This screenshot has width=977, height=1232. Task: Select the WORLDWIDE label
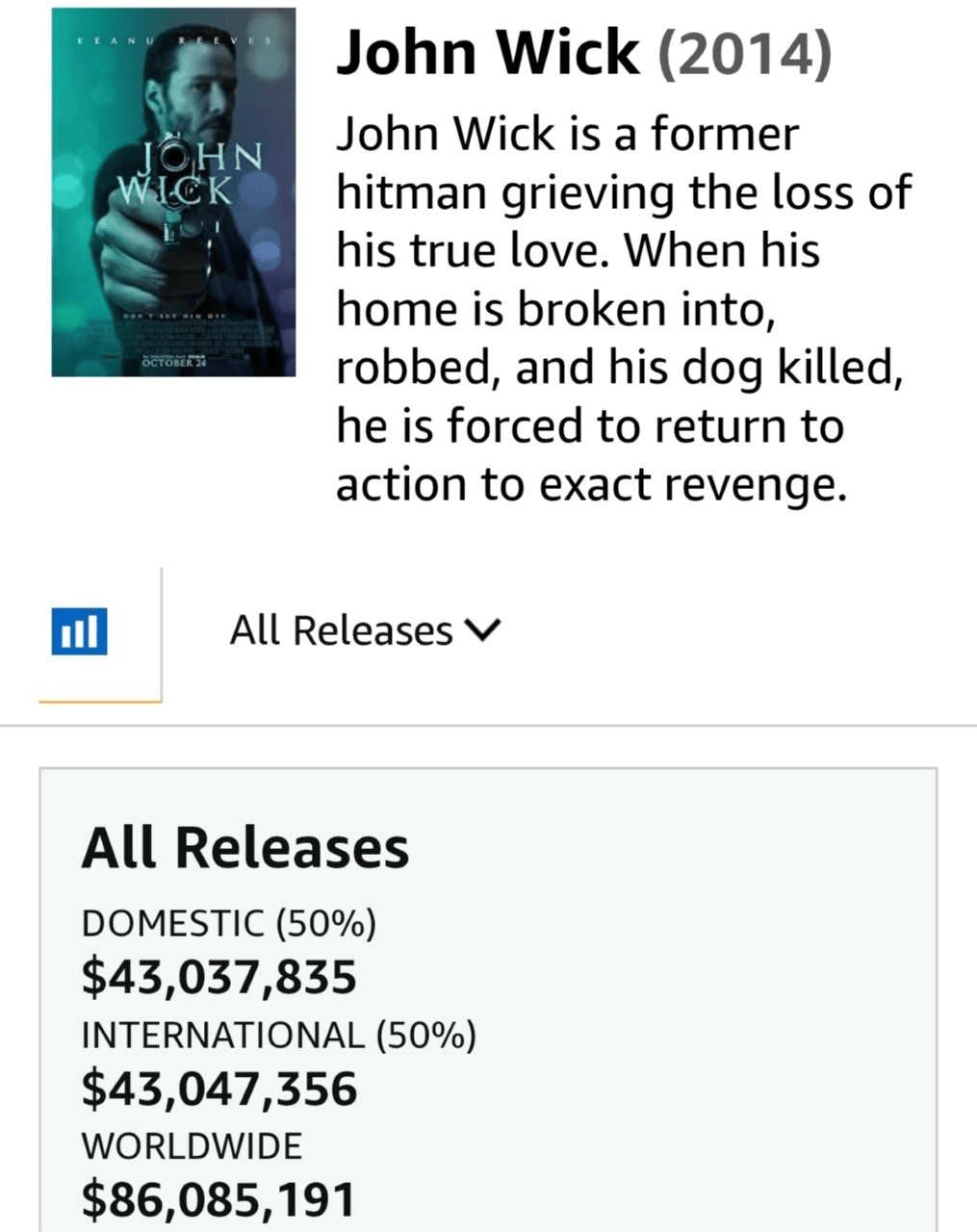(192, 1145)
